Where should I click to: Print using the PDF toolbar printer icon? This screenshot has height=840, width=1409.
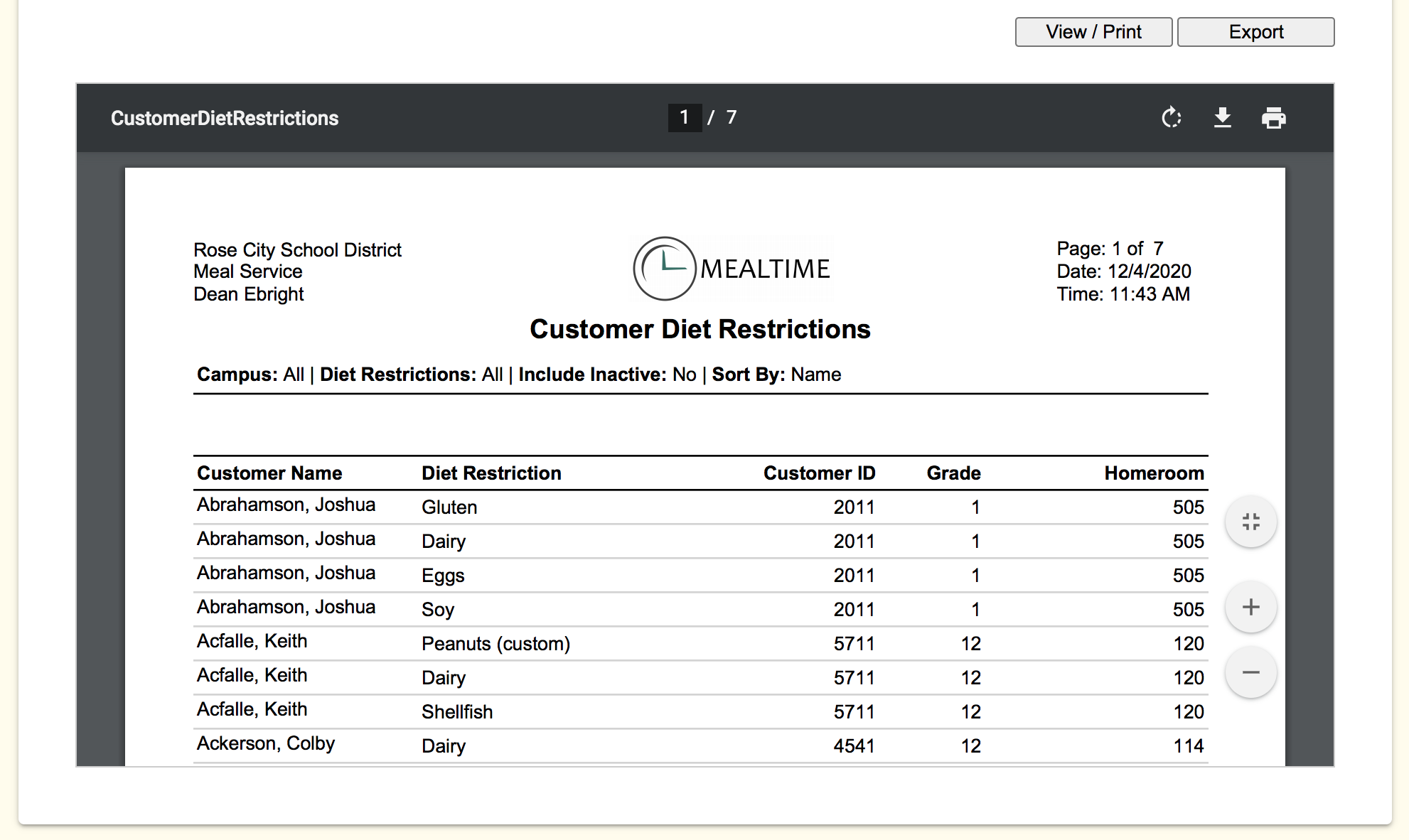[x=1273, y=117]
